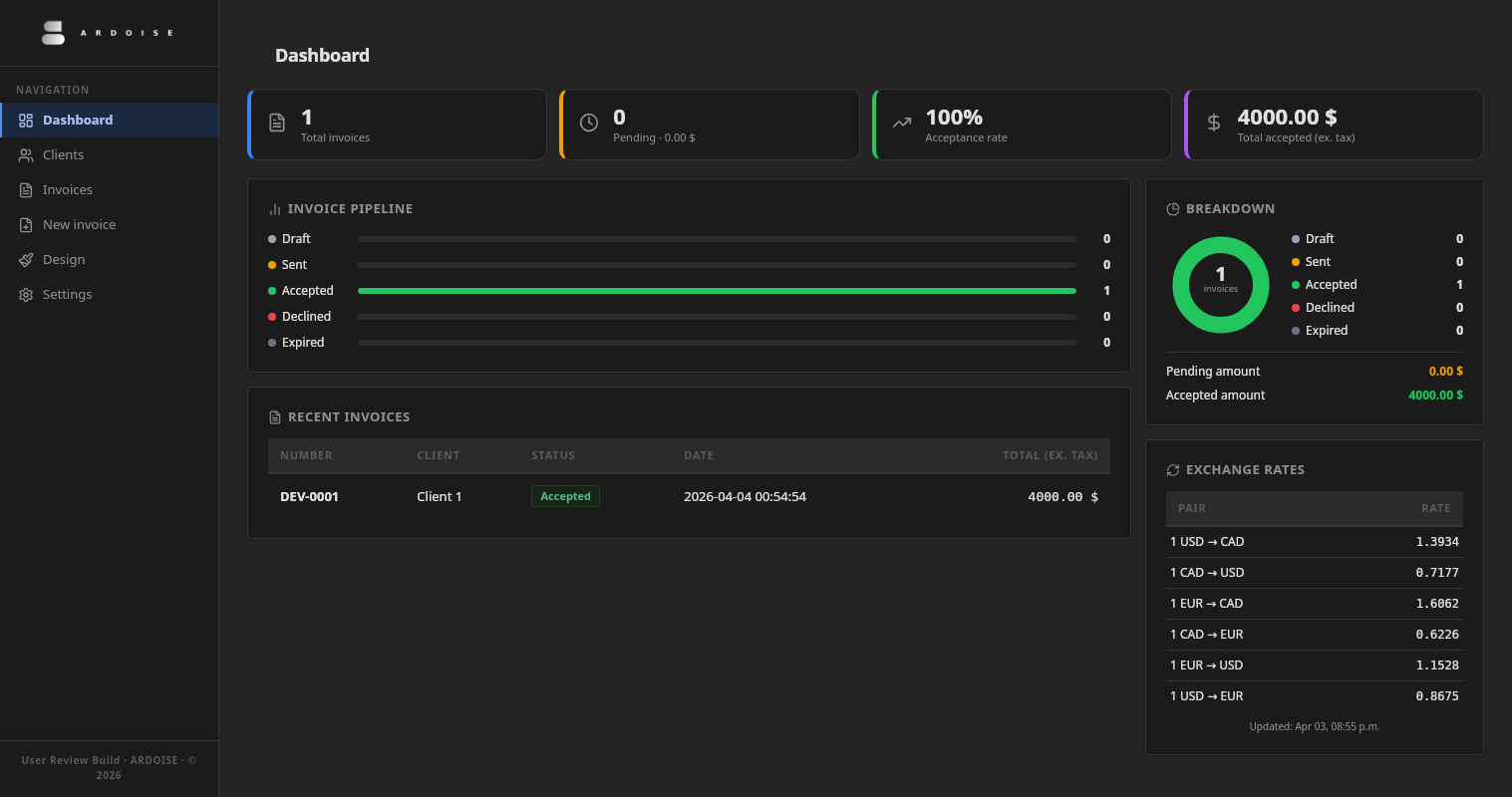1512x797 pixels.
Task: Click the Clients people icon
Action: [26, 155]
